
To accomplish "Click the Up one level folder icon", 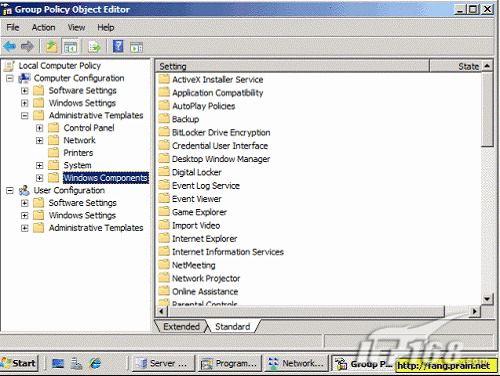I will 52,46.
